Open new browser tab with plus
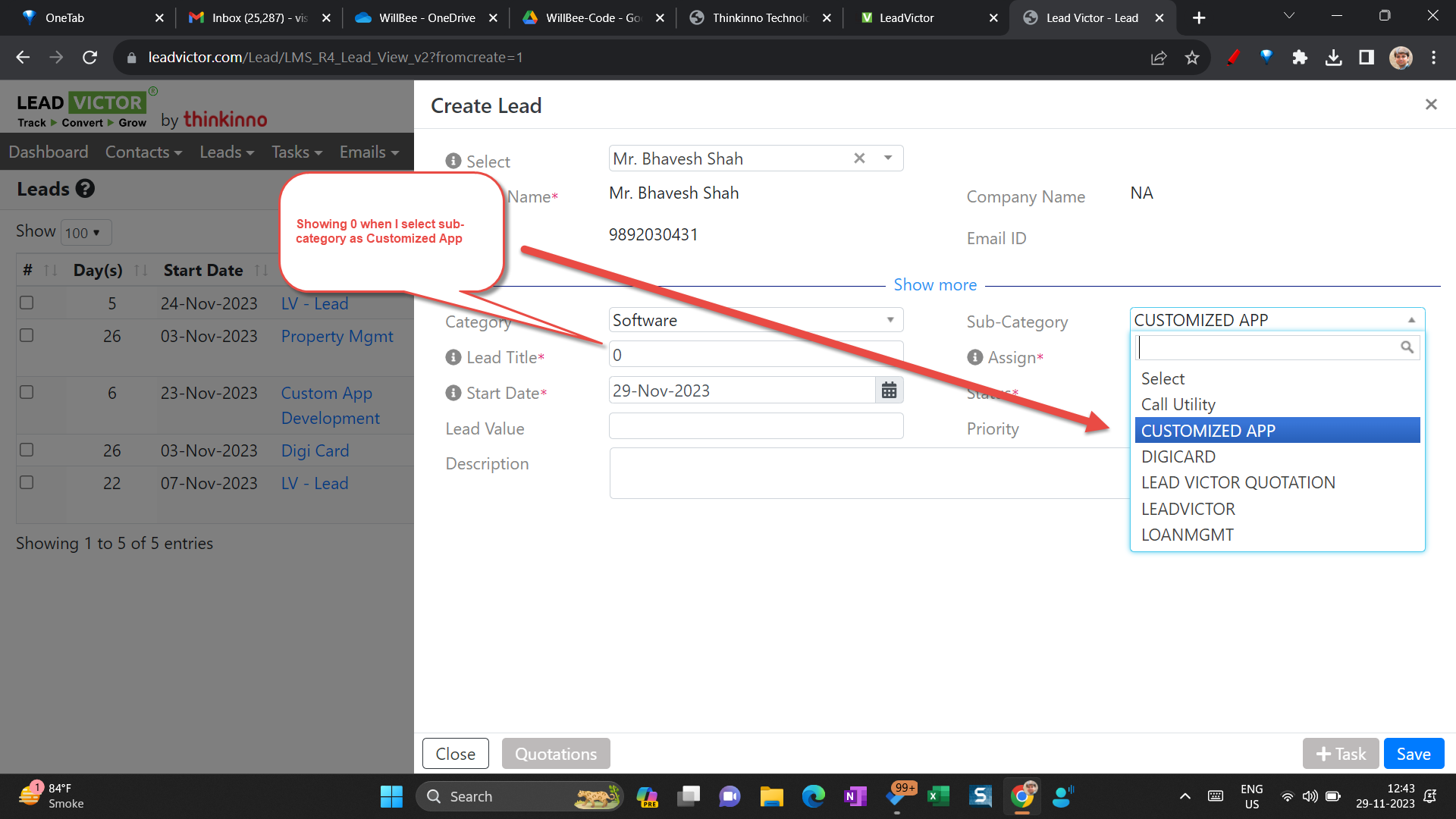This screenshot has height=819, width=1456. (x=1199, y=17)
